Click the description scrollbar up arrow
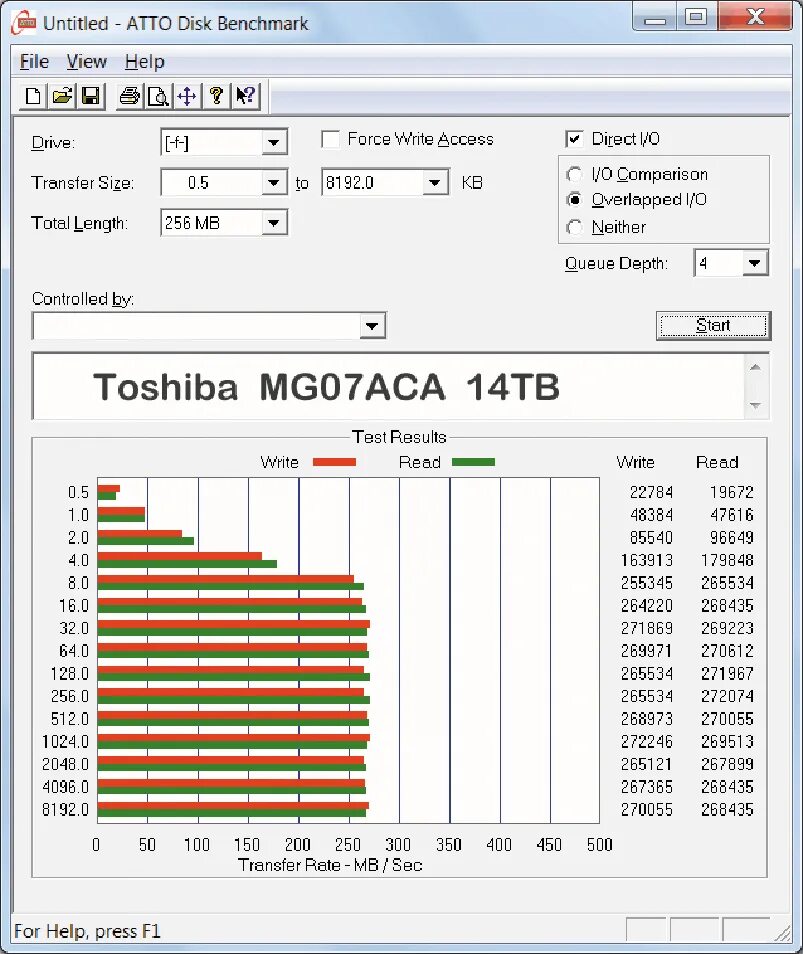This screenshot has width=803, height=954. tap(756, 367)
